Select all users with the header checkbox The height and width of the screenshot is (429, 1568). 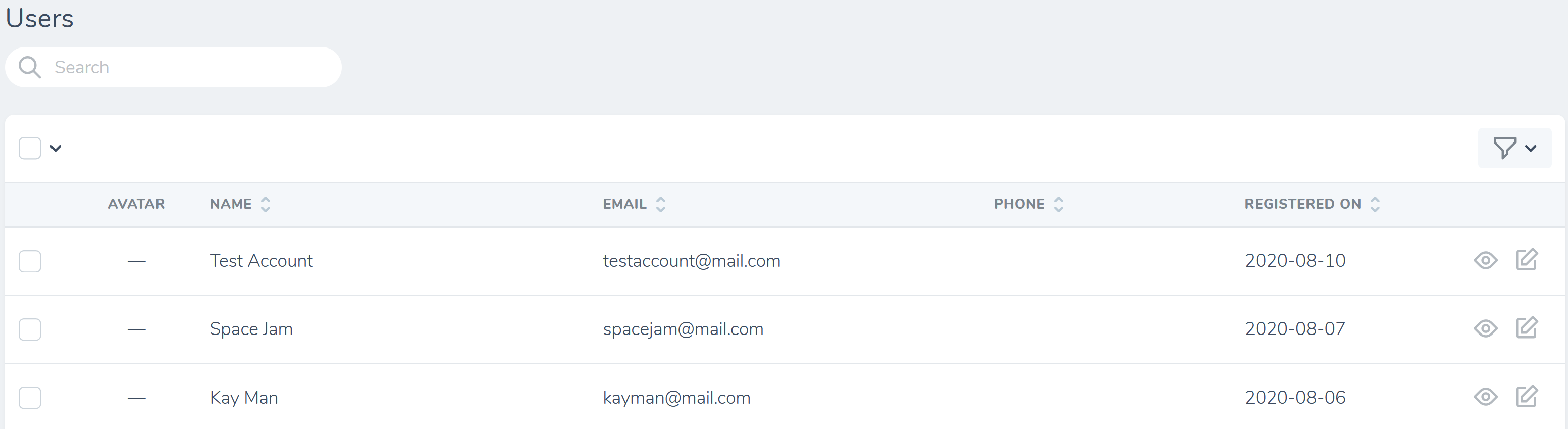[x=29, y=148]
